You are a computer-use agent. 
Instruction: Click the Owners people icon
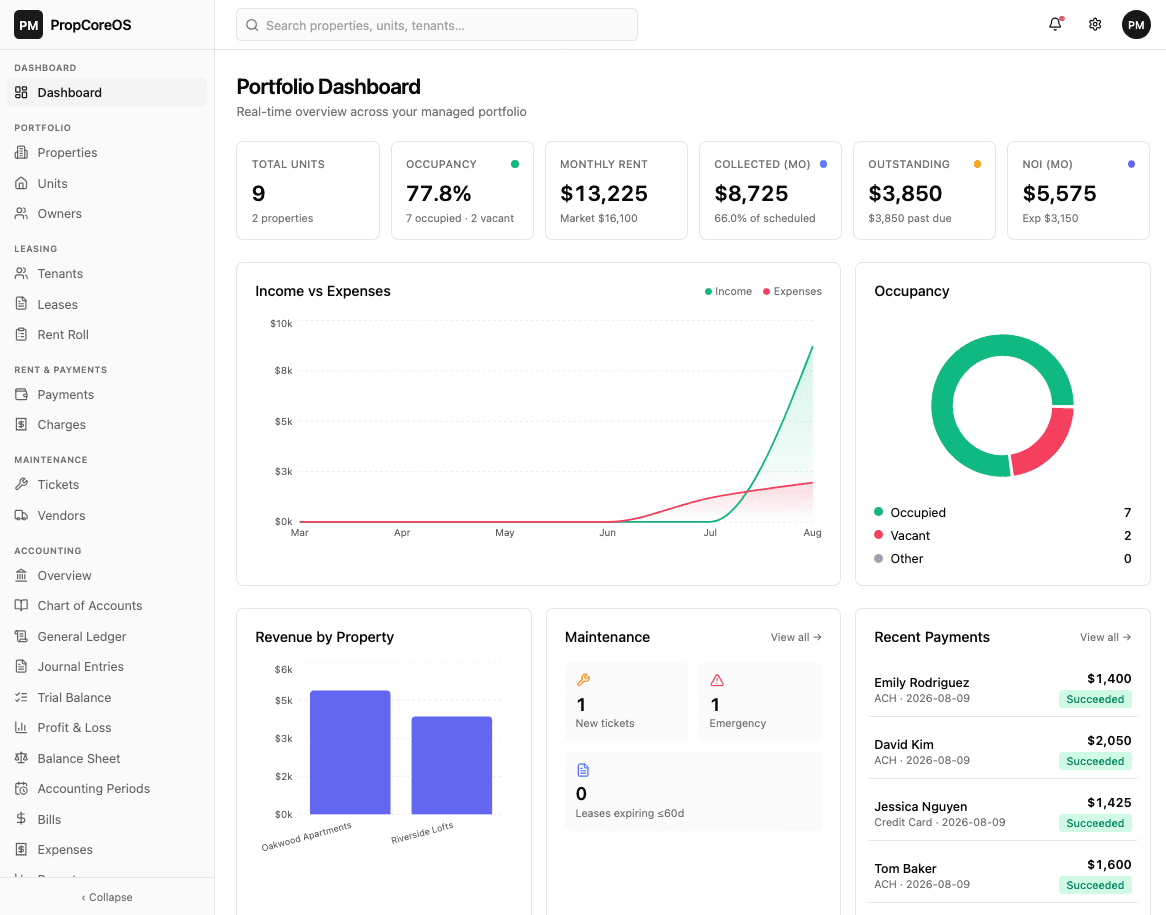[x=22, y=214]
